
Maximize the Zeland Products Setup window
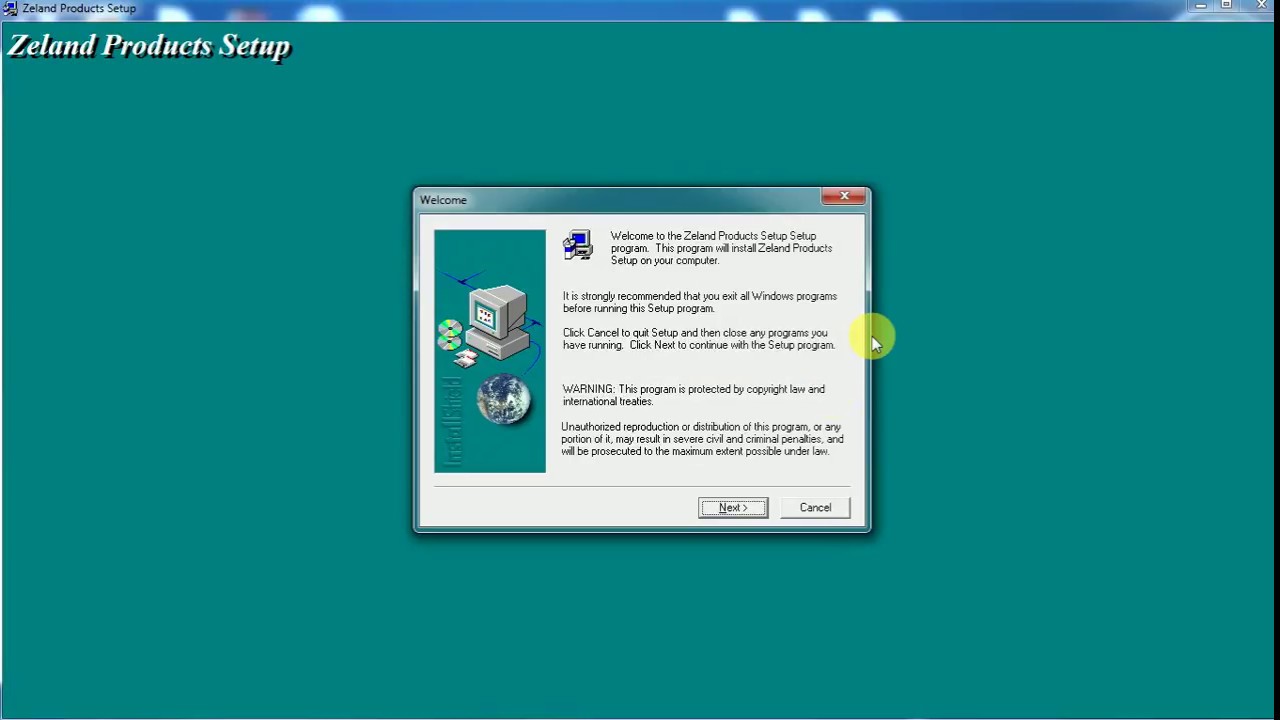pyautogui.click(x=1226, y=6)
